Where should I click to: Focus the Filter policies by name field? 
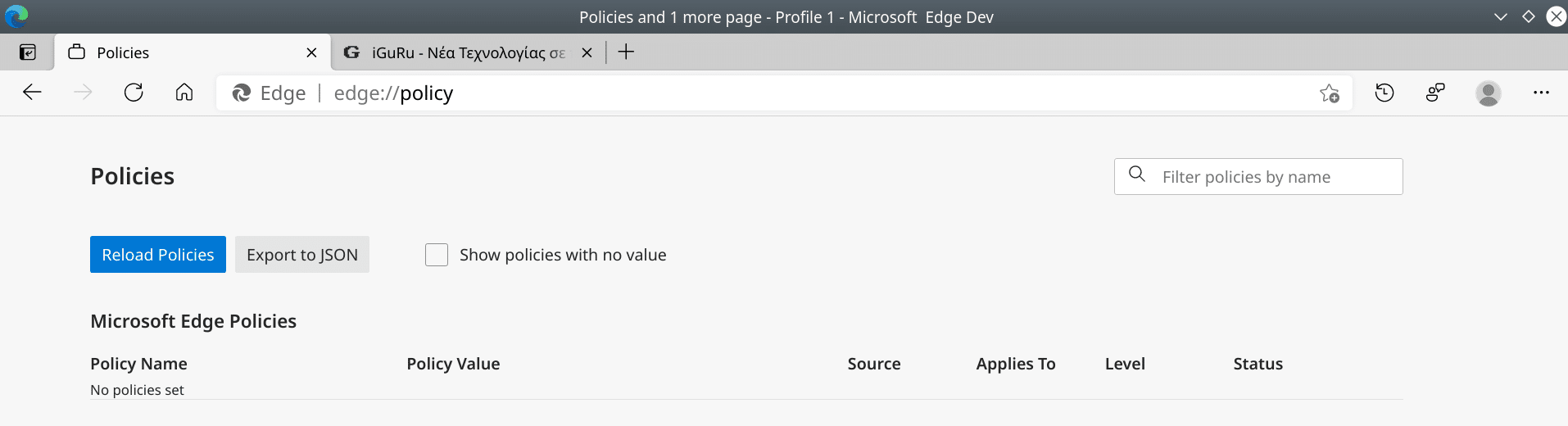[x=1258, y=177]
